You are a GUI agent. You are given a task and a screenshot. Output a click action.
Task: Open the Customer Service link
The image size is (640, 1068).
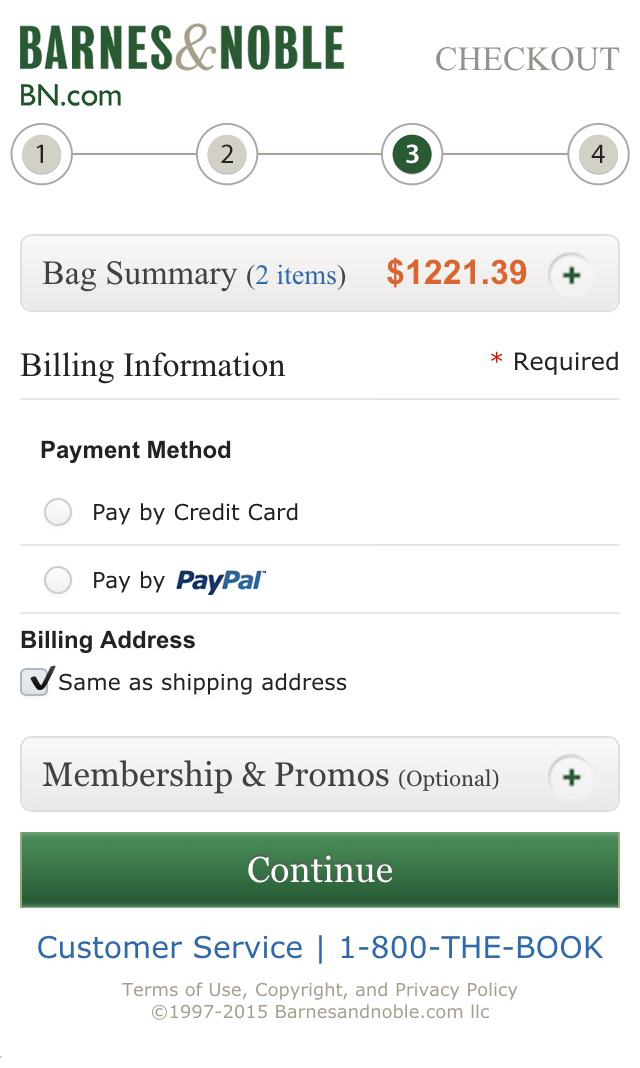170,947
